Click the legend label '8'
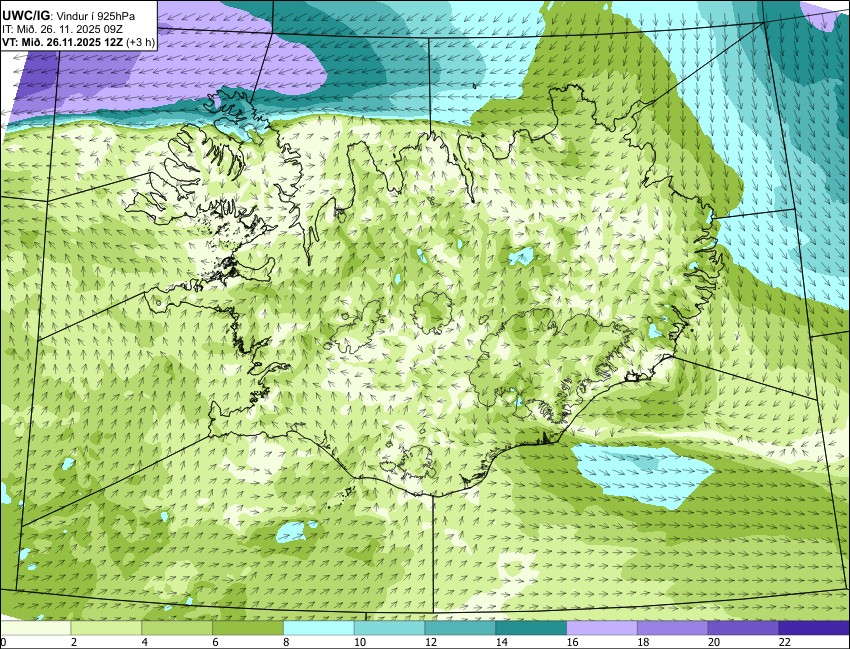This screenshot has width=850, height=649. click(x=286, y=642)
